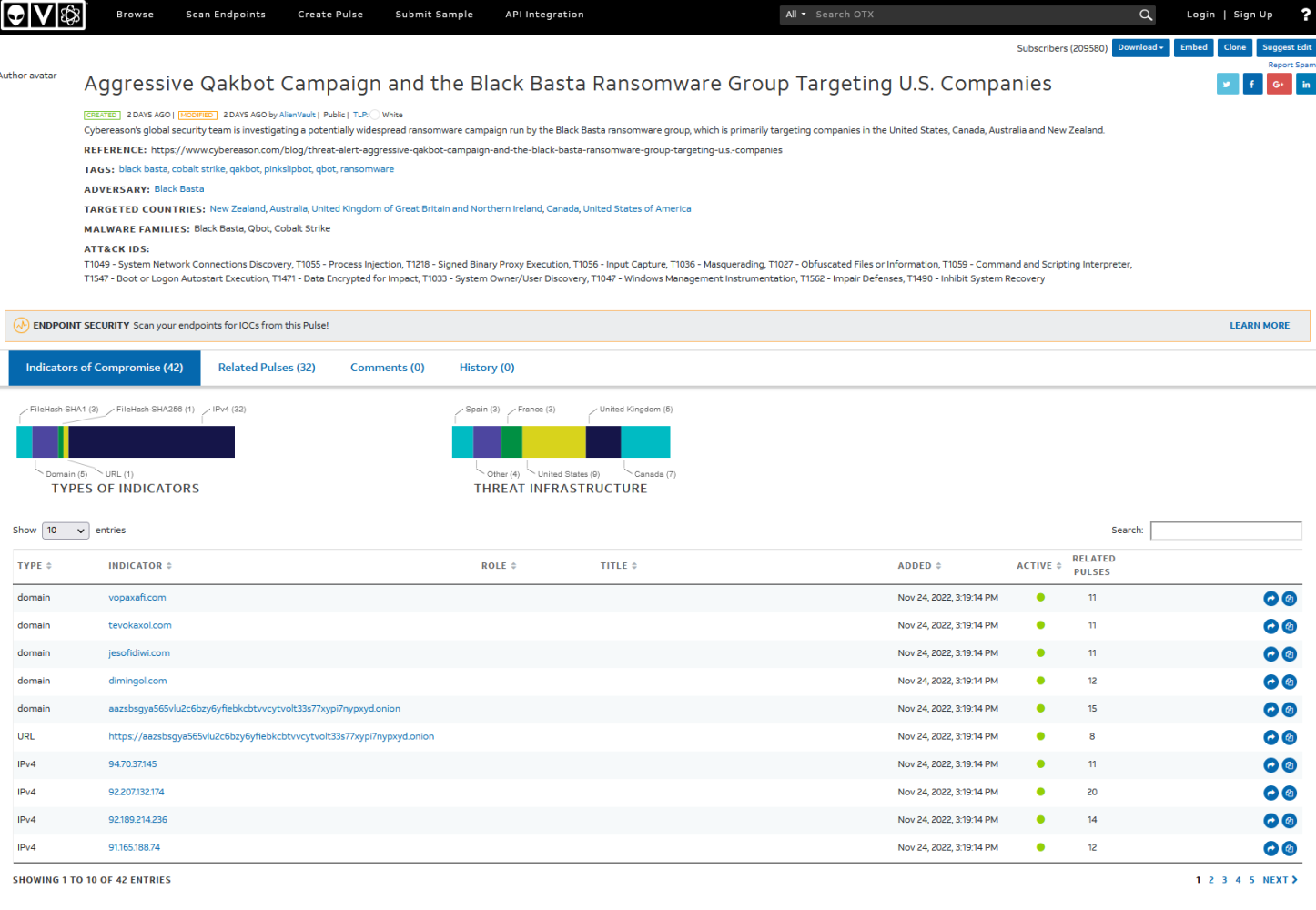Switch to Related Pulses tab
The width and height of the screenshot is (1316, 910).
tap(267, 368)
